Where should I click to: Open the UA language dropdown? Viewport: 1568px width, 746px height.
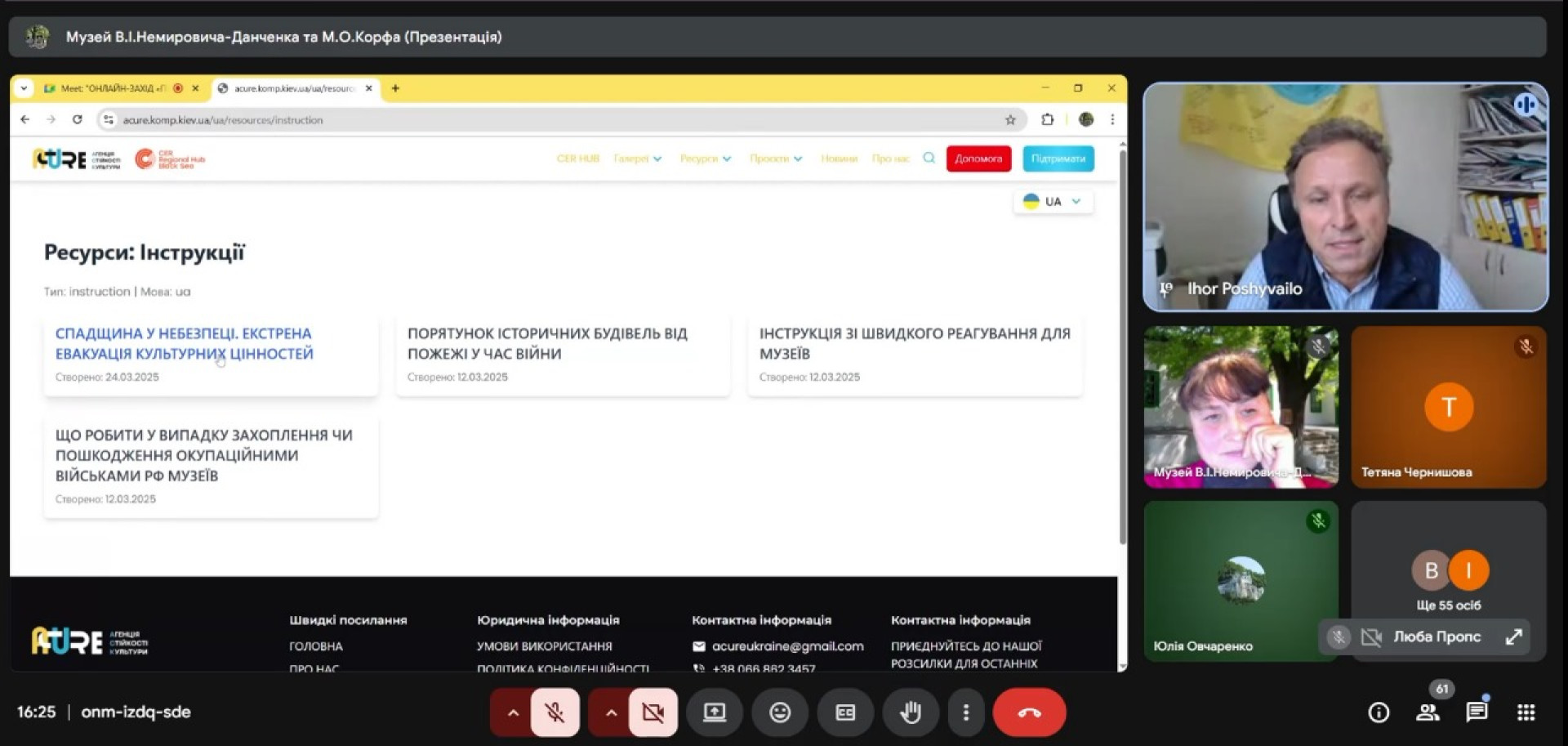coord(1053,202)
